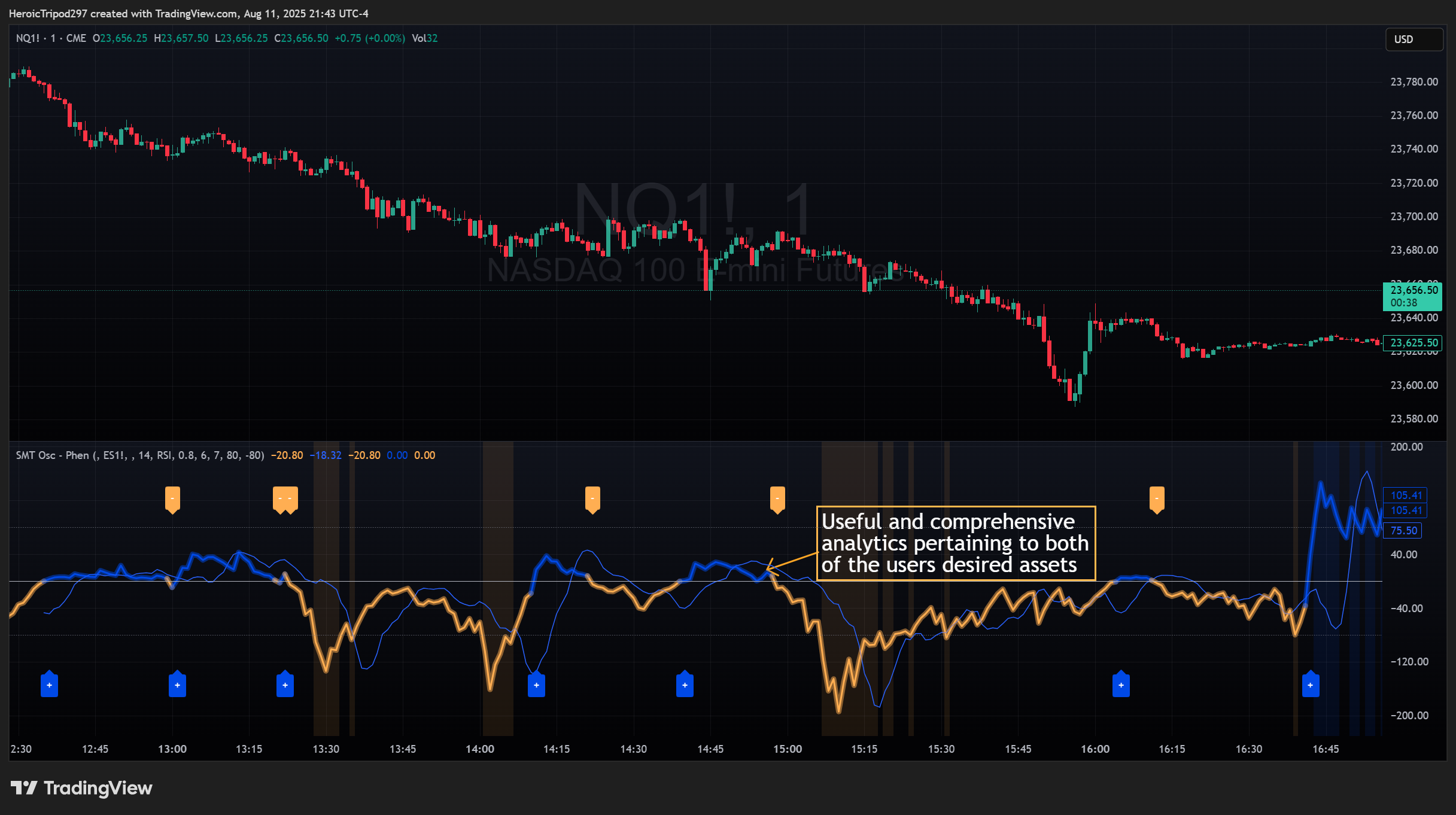Click the TradingView logo at bottom left
The width and height of the screenshot is (1456, 815).
tap(81, 788)
